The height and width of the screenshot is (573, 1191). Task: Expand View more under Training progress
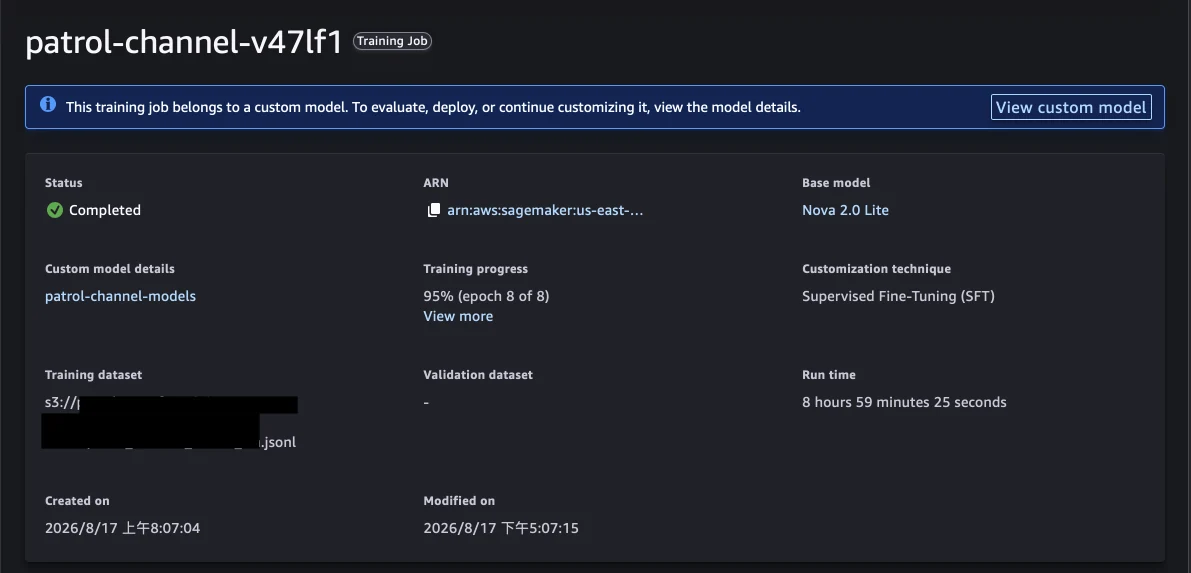click(x=458, y=316)
